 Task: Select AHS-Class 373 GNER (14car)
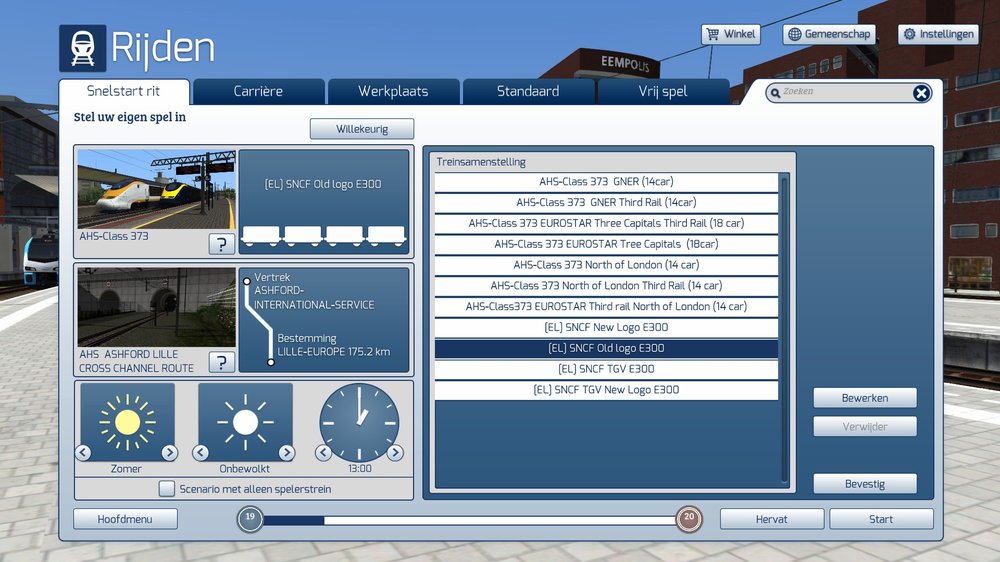606,182
